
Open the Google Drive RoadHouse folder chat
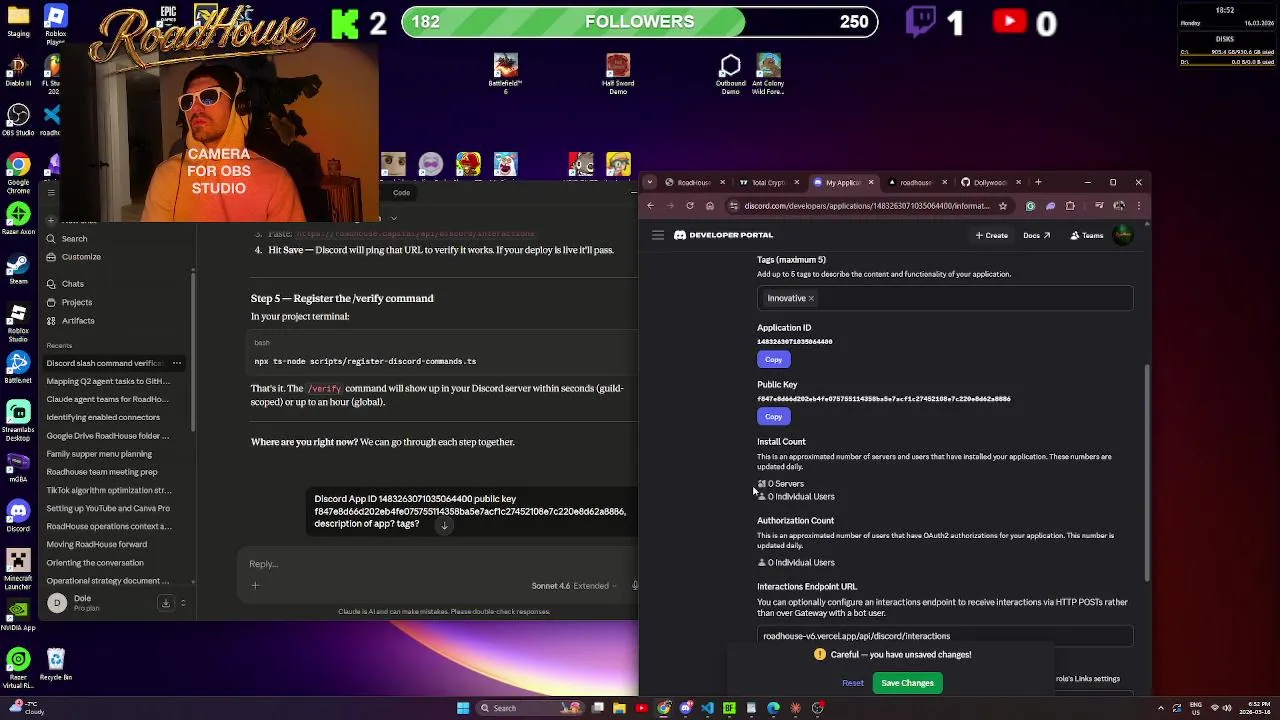pos(108,436)
